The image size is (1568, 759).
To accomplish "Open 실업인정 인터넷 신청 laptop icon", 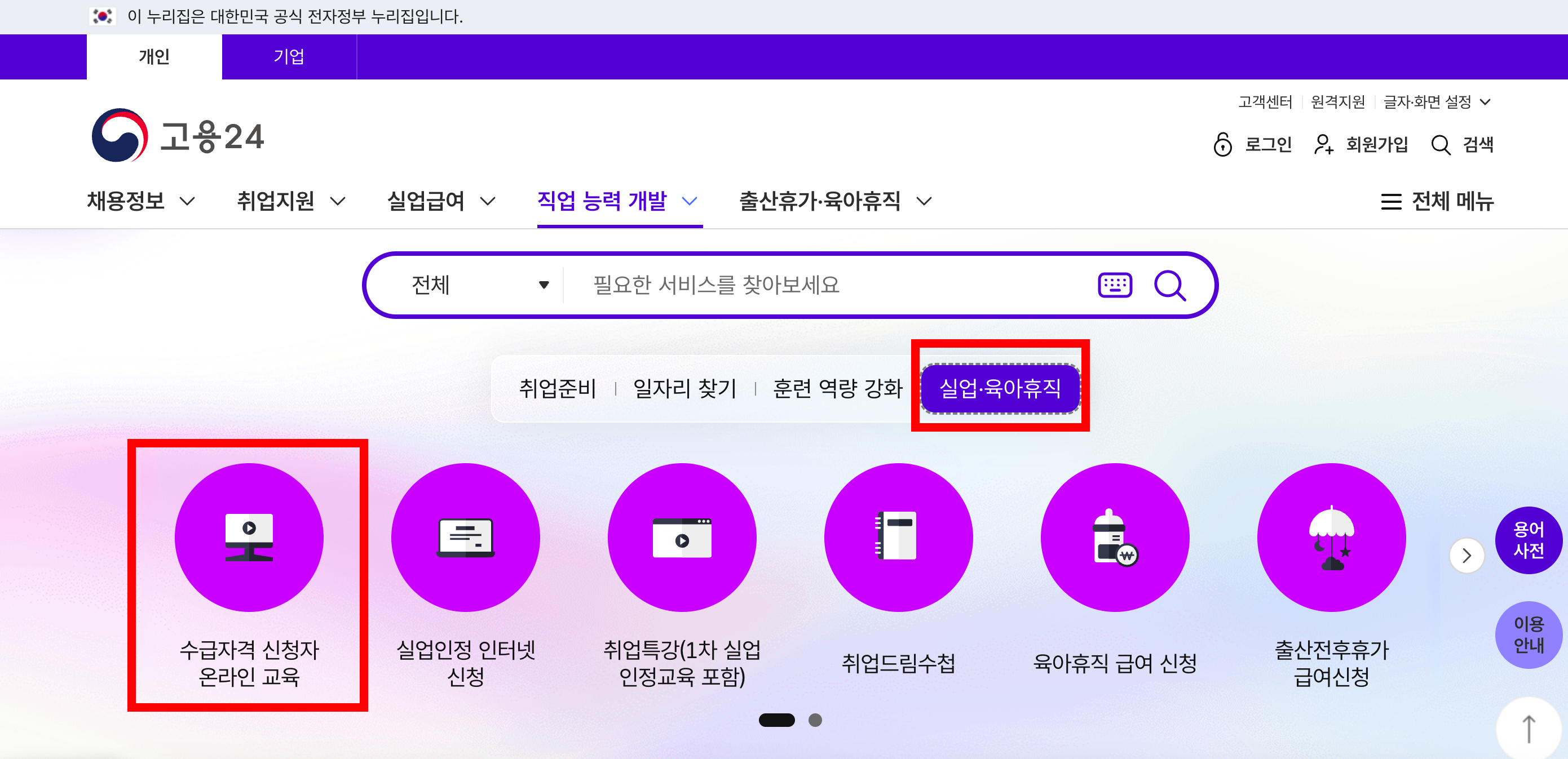I will point(466,538).
